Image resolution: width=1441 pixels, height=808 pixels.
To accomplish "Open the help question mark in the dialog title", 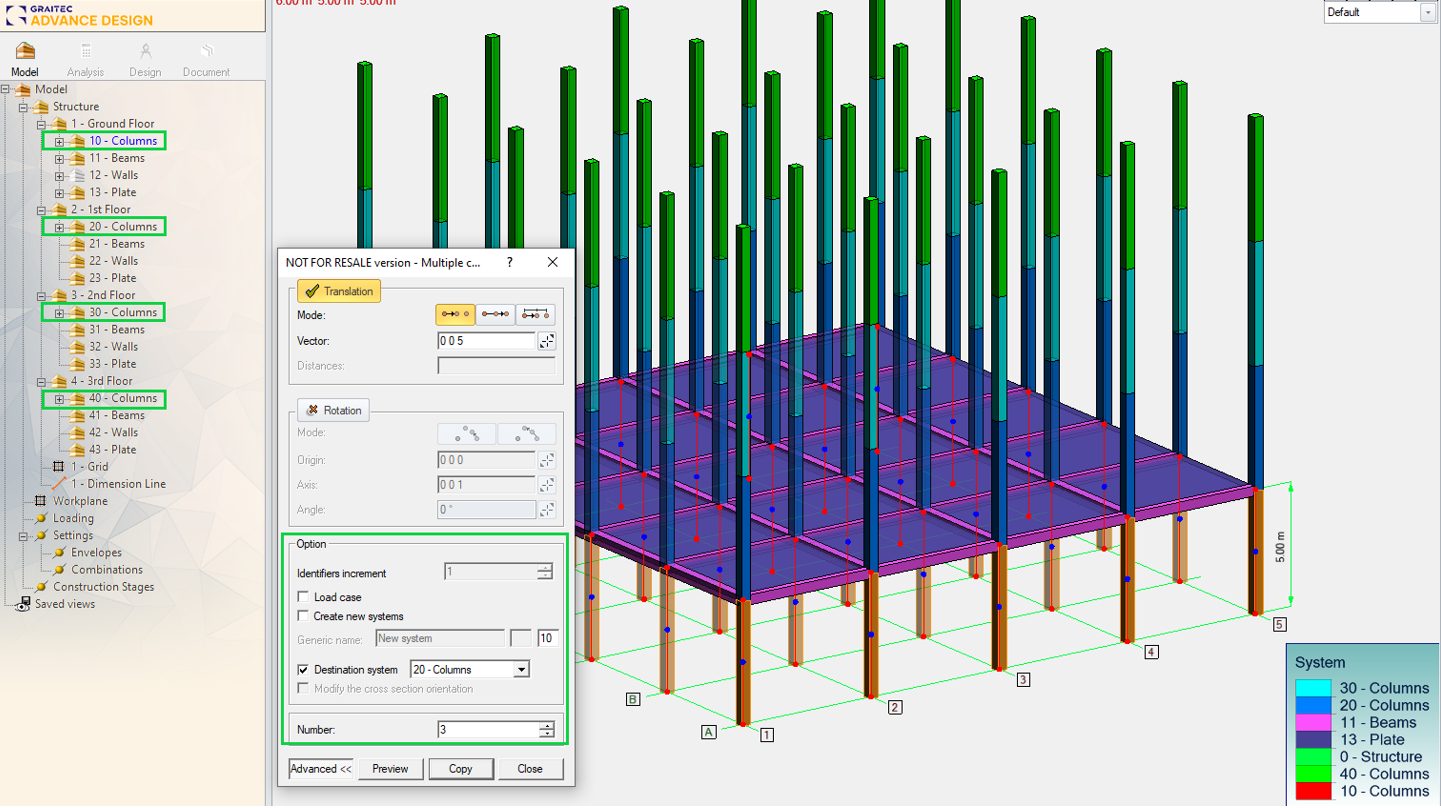I will (510, 262).
